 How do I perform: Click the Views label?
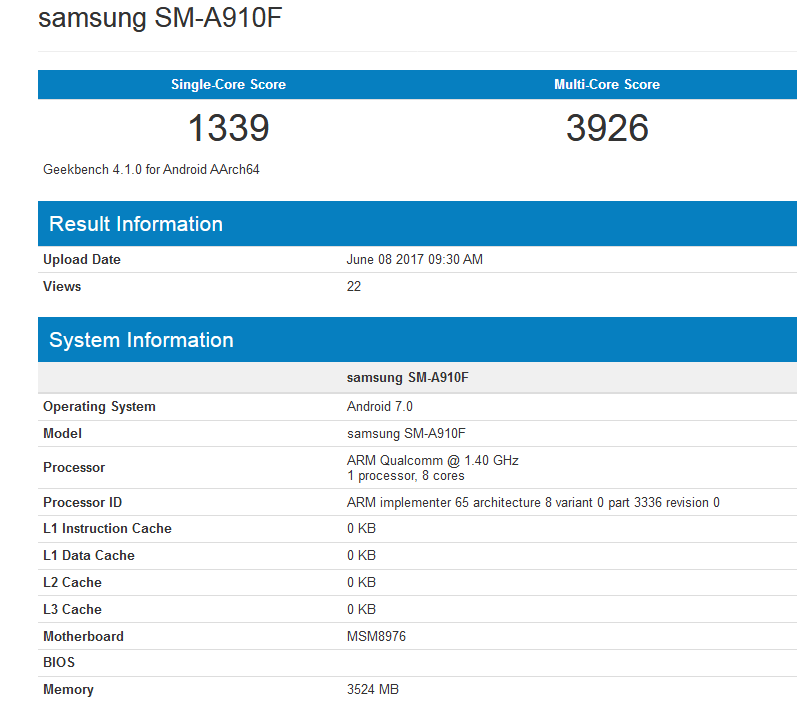[62, 286]
